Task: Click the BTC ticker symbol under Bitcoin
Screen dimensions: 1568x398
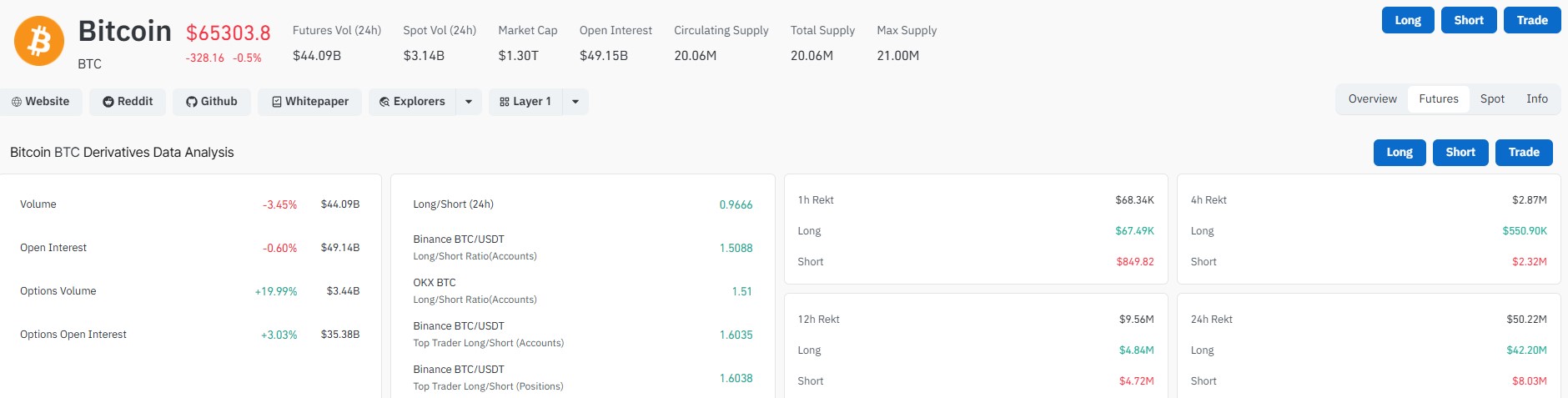Action: [x=89, y=64]
